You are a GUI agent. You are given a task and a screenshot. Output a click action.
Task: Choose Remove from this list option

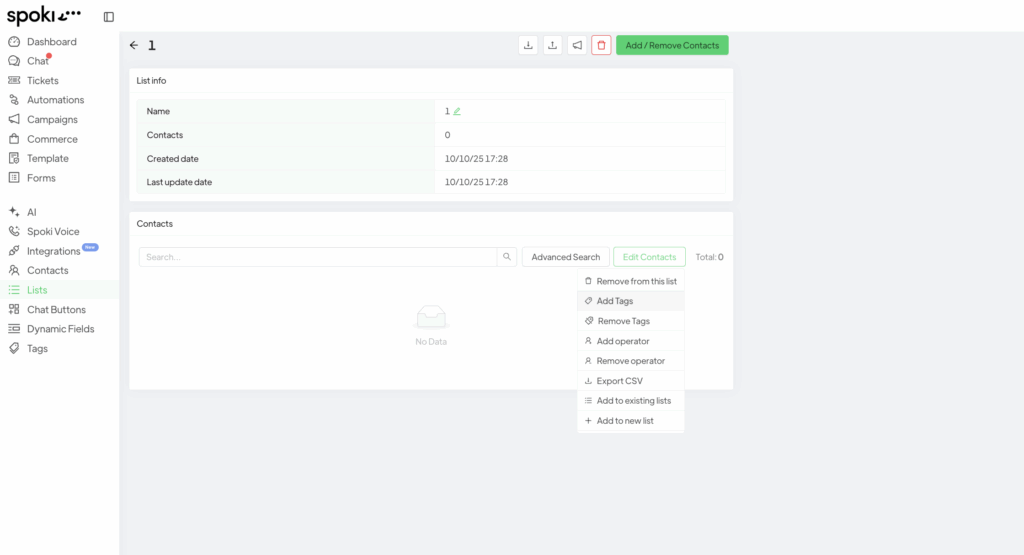[636, 281]
